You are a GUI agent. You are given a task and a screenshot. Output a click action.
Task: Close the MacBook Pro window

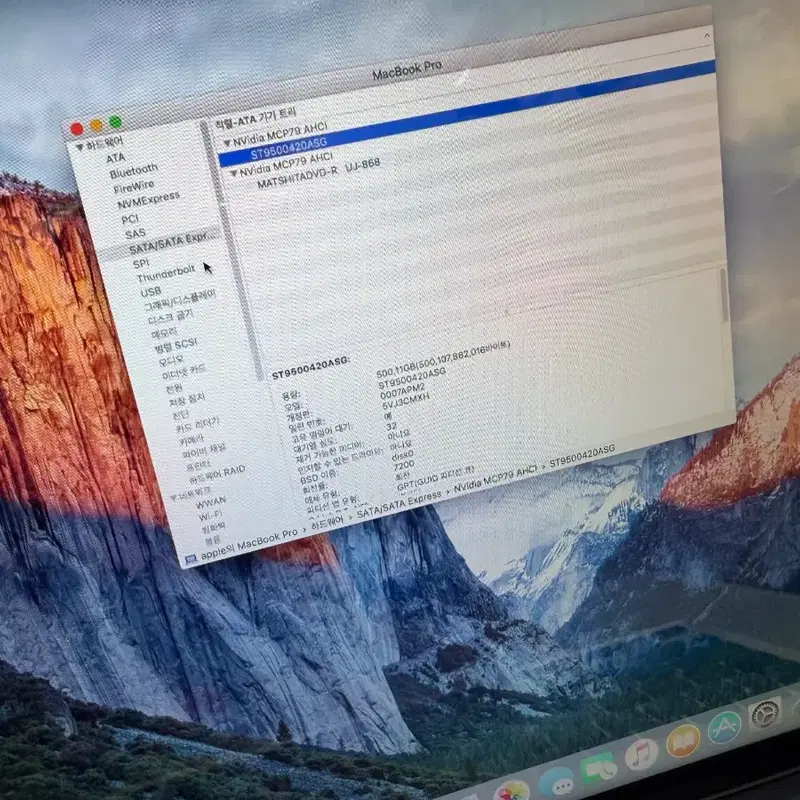click(77, 129)
